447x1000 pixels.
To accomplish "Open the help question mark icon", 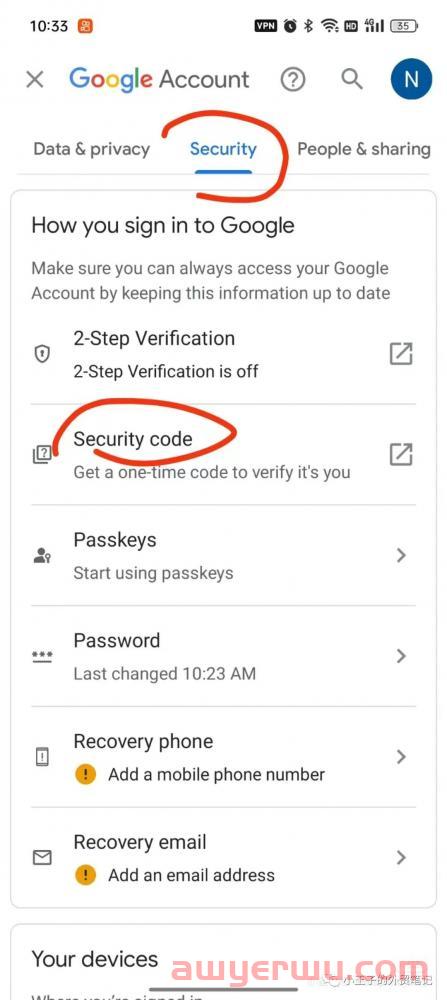I will tap(293, 80).
